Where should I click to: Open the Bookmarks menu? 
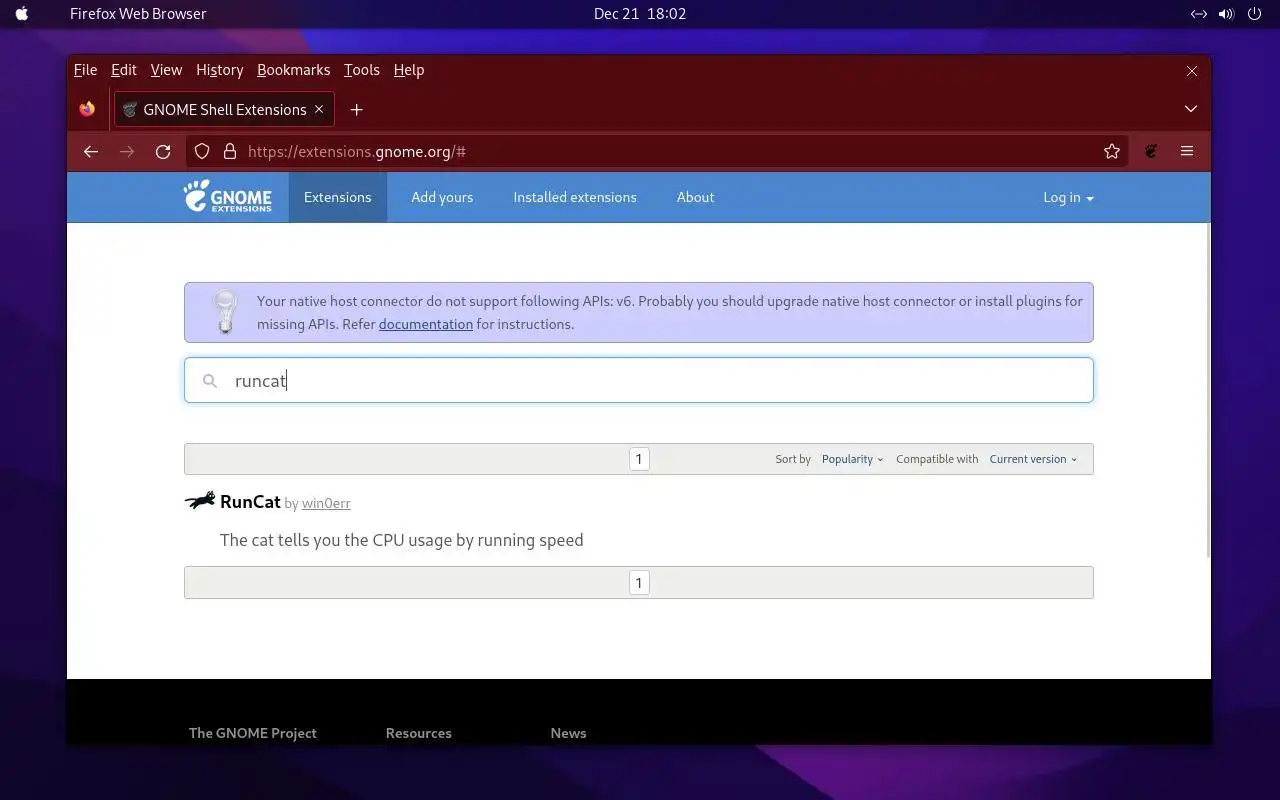coord(293,70)
